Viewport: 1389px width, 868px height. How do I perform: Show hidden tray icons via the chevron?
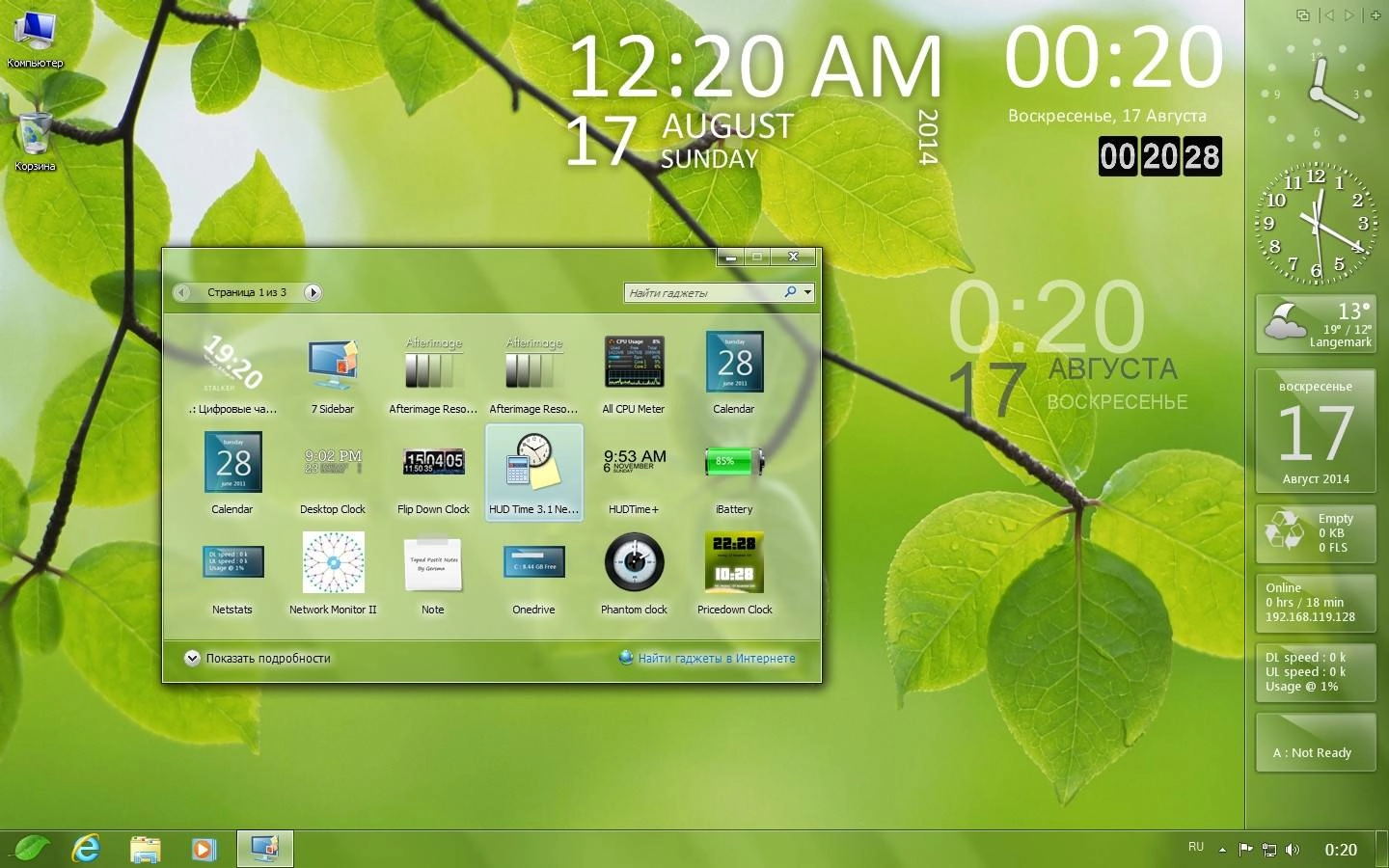(x=1221, y=849)
